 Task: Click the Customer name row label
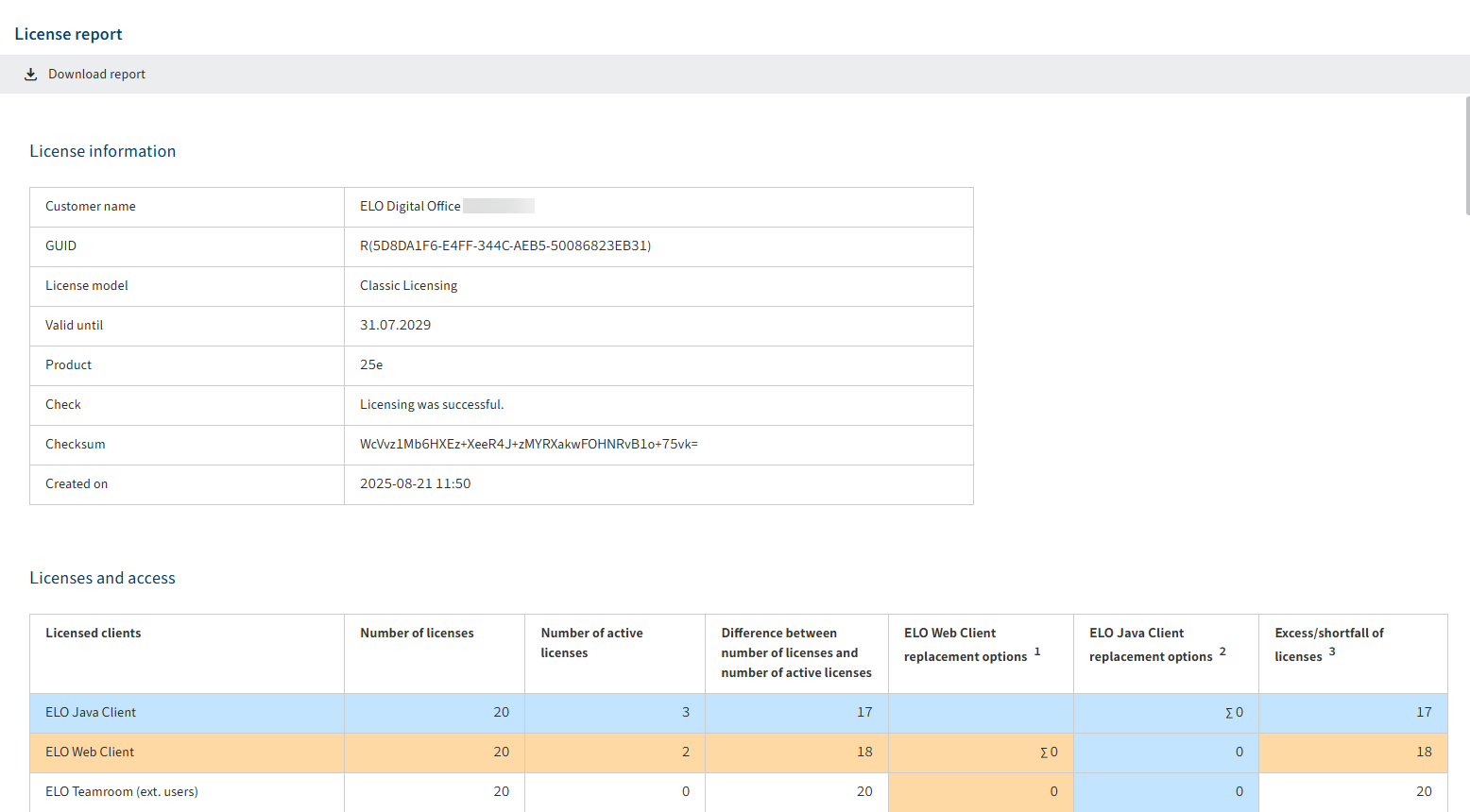91,207
